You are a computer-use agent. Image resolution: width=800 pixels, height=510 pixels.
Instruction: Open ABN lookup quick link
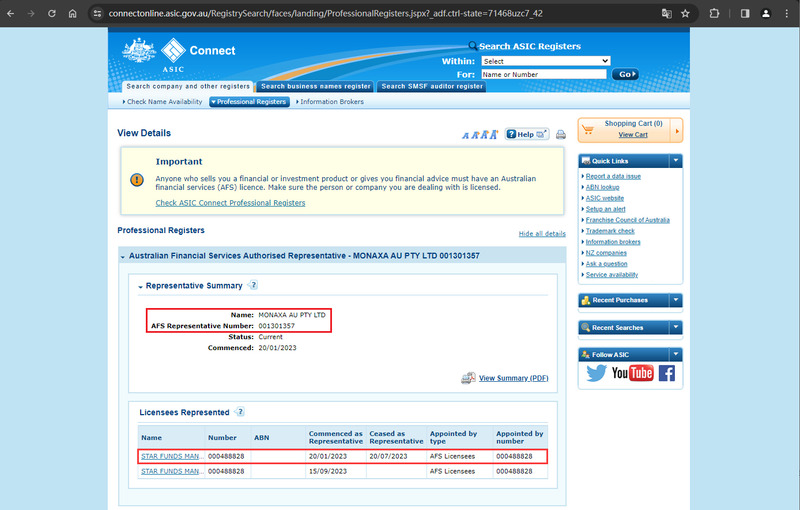point(602,187)
